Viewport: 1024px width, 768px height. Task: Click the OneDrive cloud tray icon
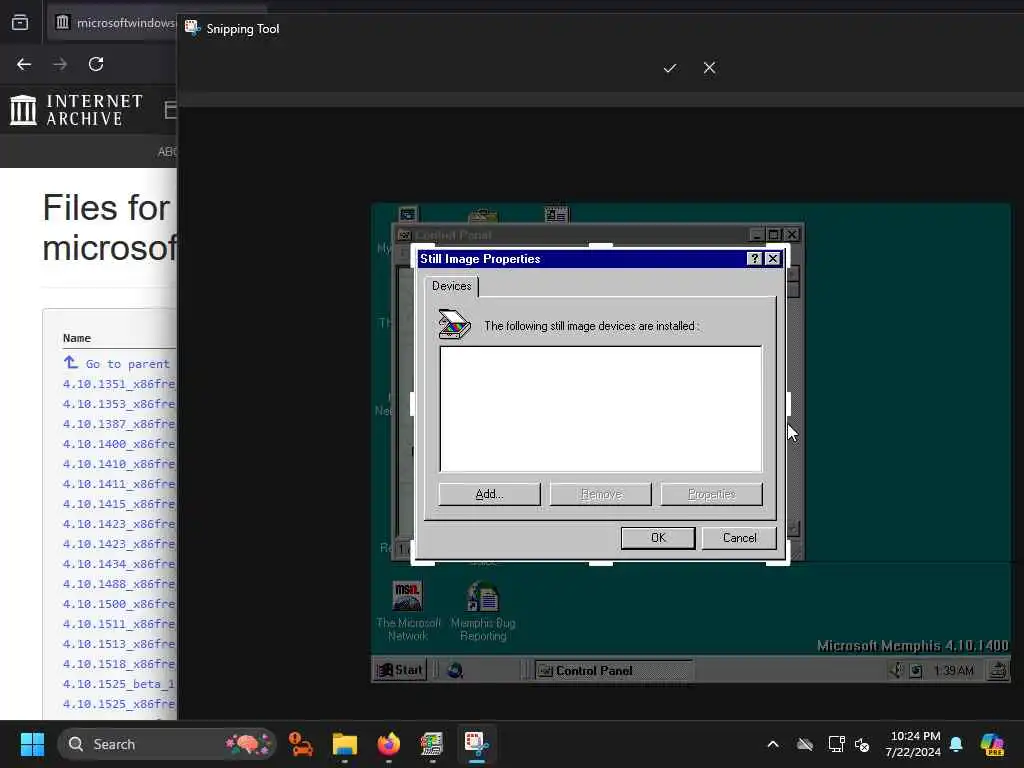[805, 744]
